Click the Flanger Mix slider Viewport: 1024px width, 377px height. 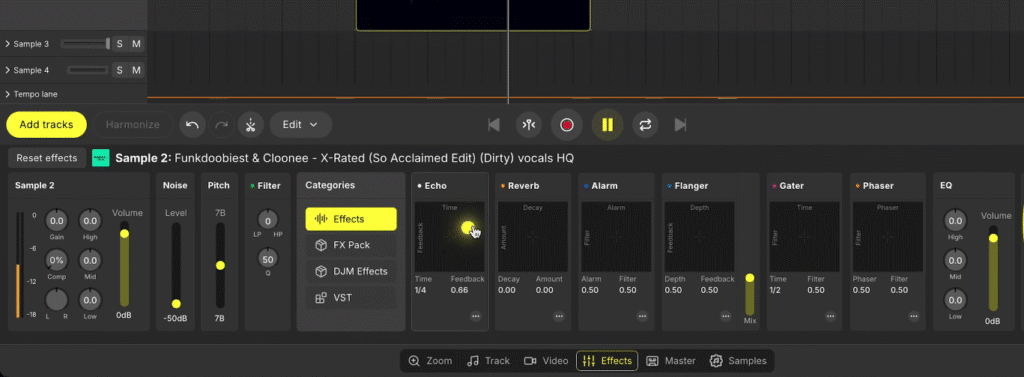[x=750, y=295]
